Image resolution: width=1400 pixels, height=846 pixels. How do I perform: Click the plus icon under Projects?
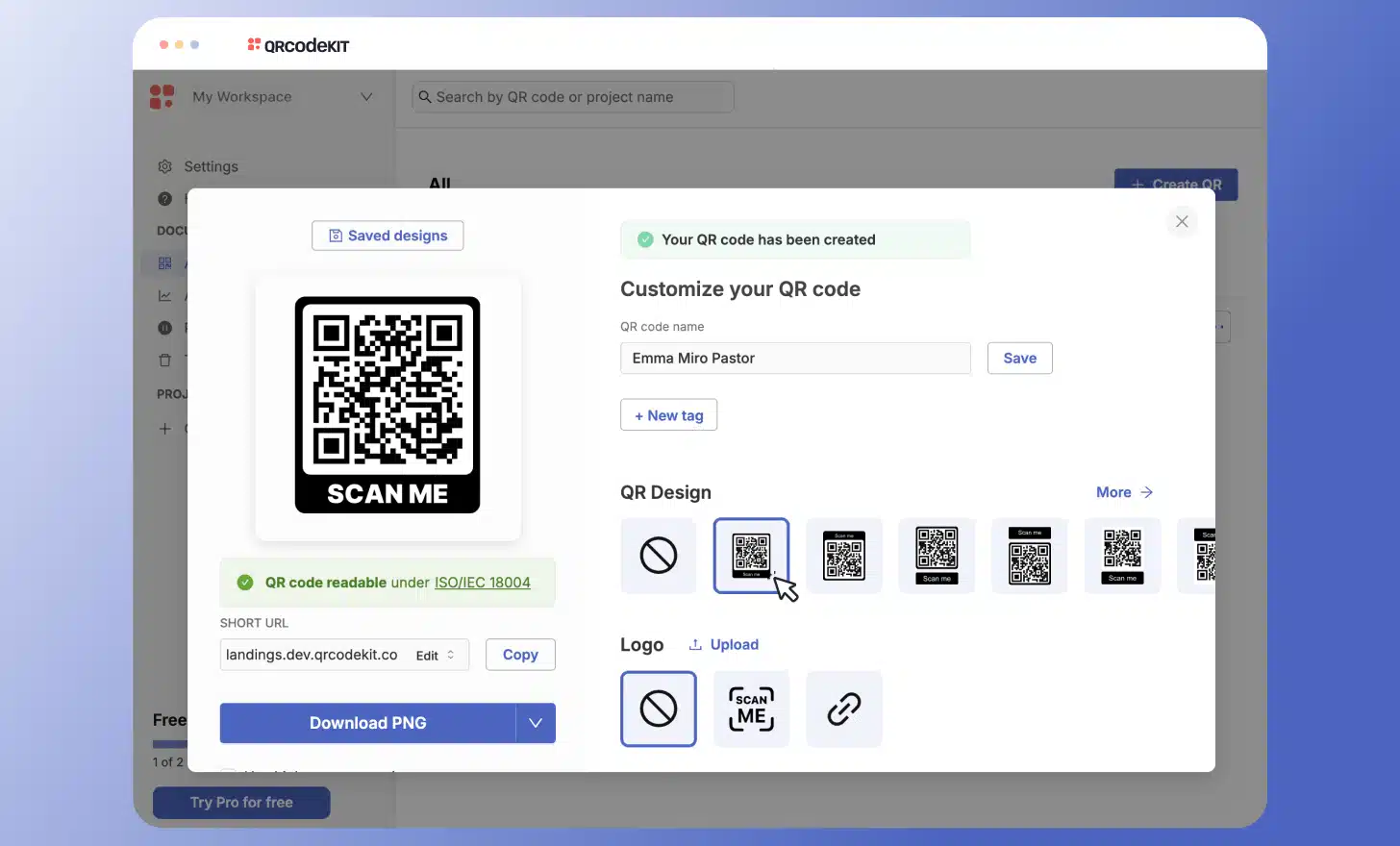coord(165,429)
